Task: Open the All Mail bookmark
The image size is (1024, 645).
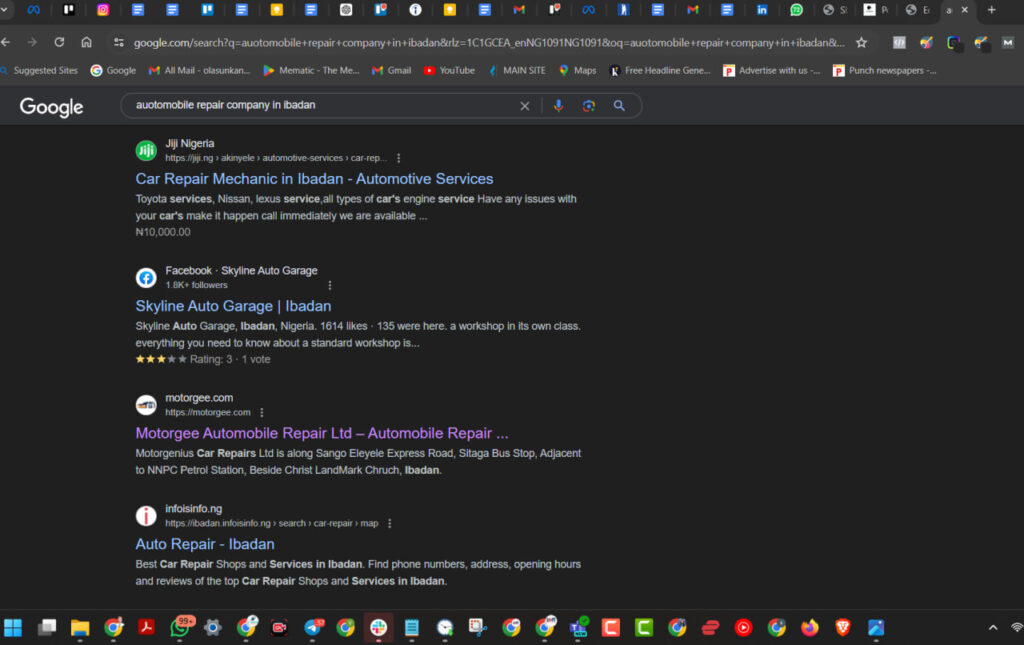Action: click(x=199, y=71)
